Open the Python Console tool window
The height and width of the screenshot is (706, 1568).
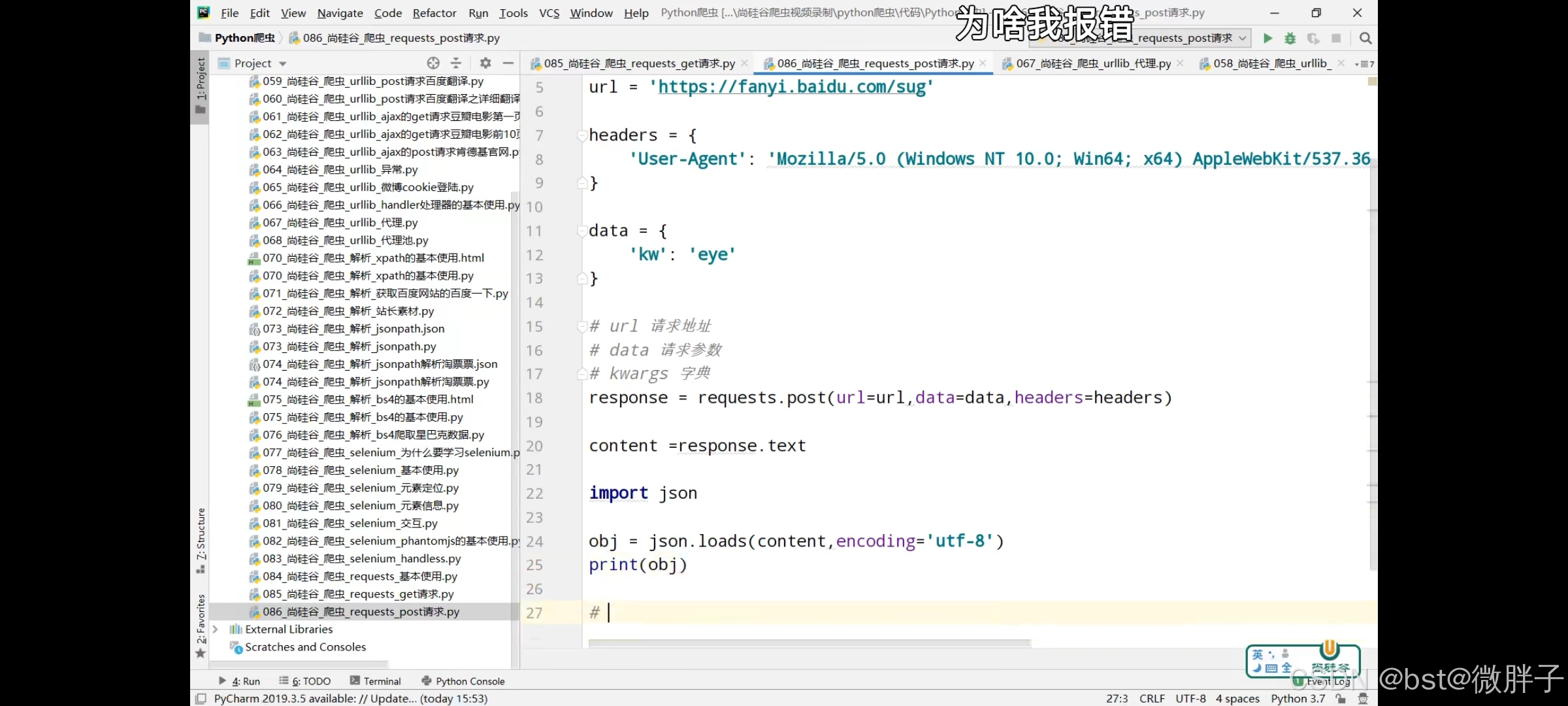point(463,681)
